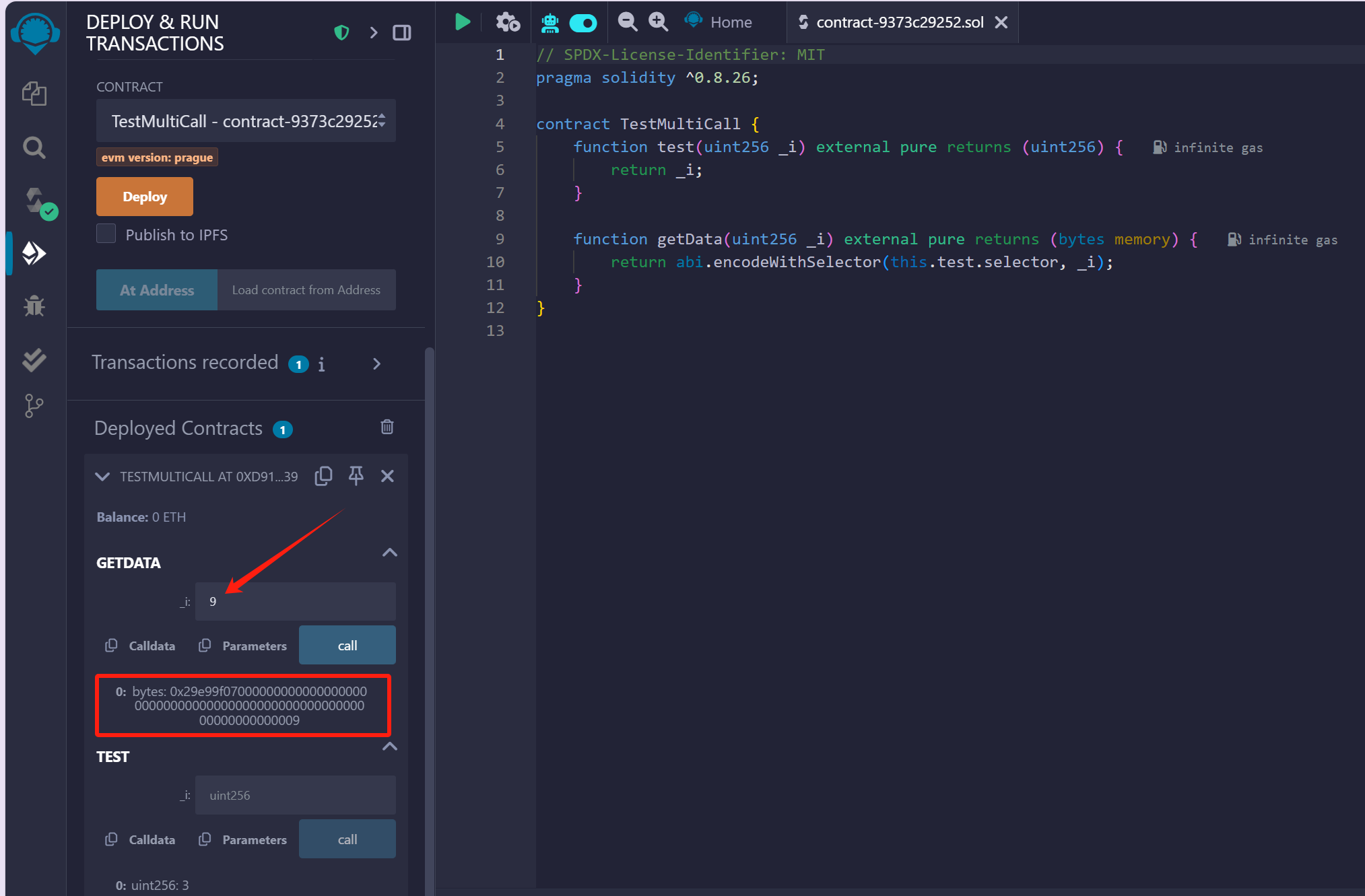
Task: Open Debugger bug sidebar icon
Action: (34, 306)
